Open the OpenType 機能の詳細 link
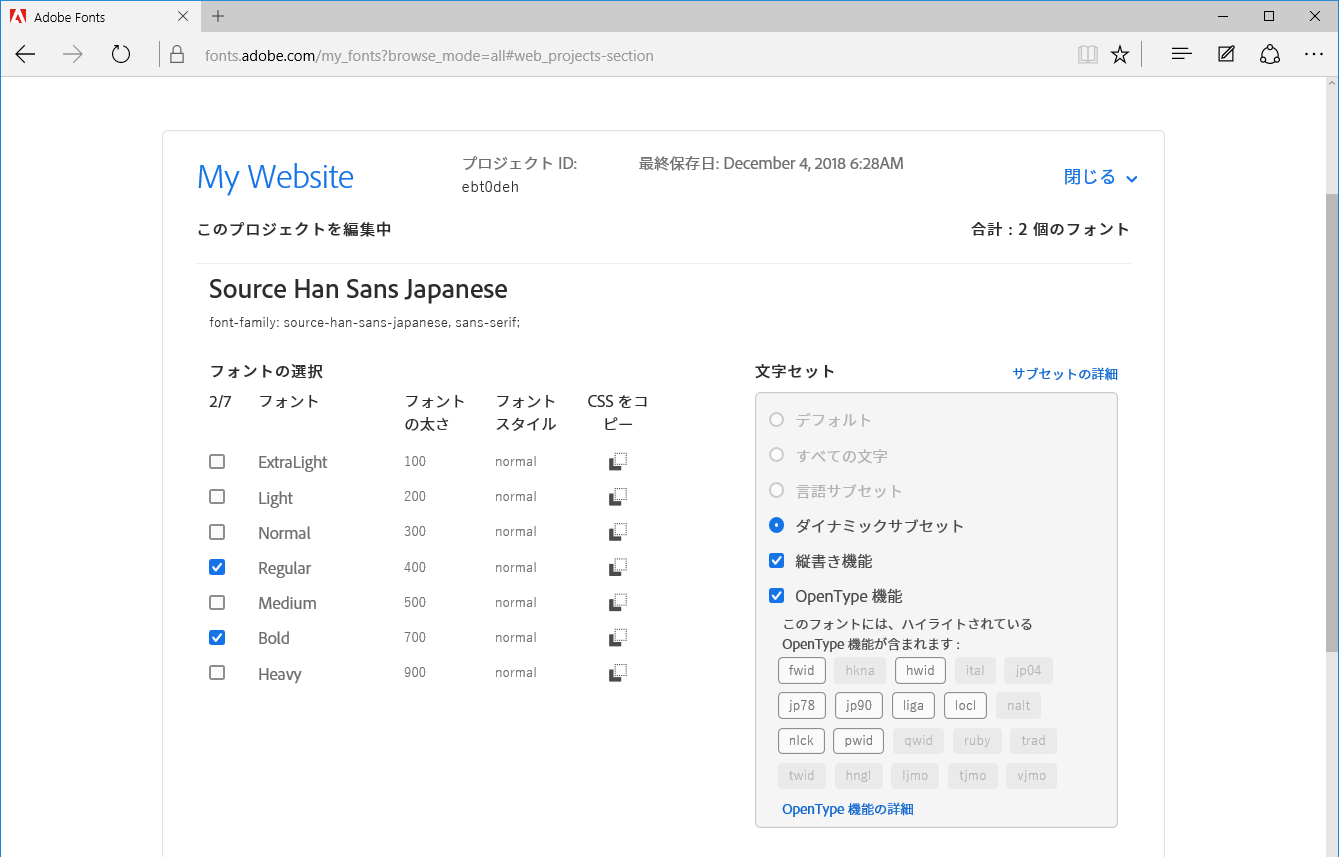The image size is (1339, 857). coord(848,809)
